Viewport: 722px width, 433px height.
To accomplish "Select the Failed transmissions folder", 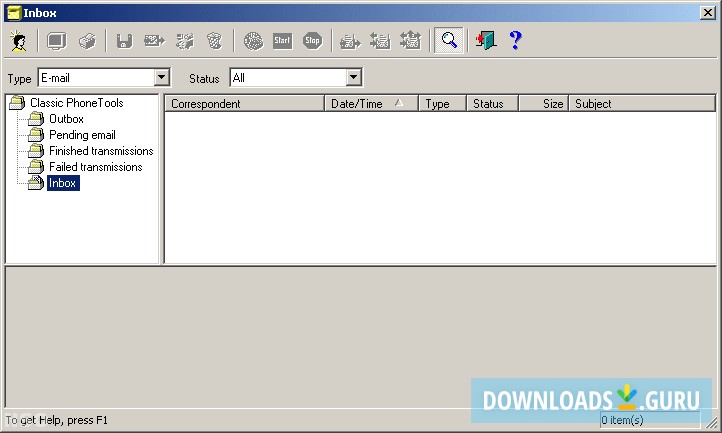I will (x=96, y=167).
